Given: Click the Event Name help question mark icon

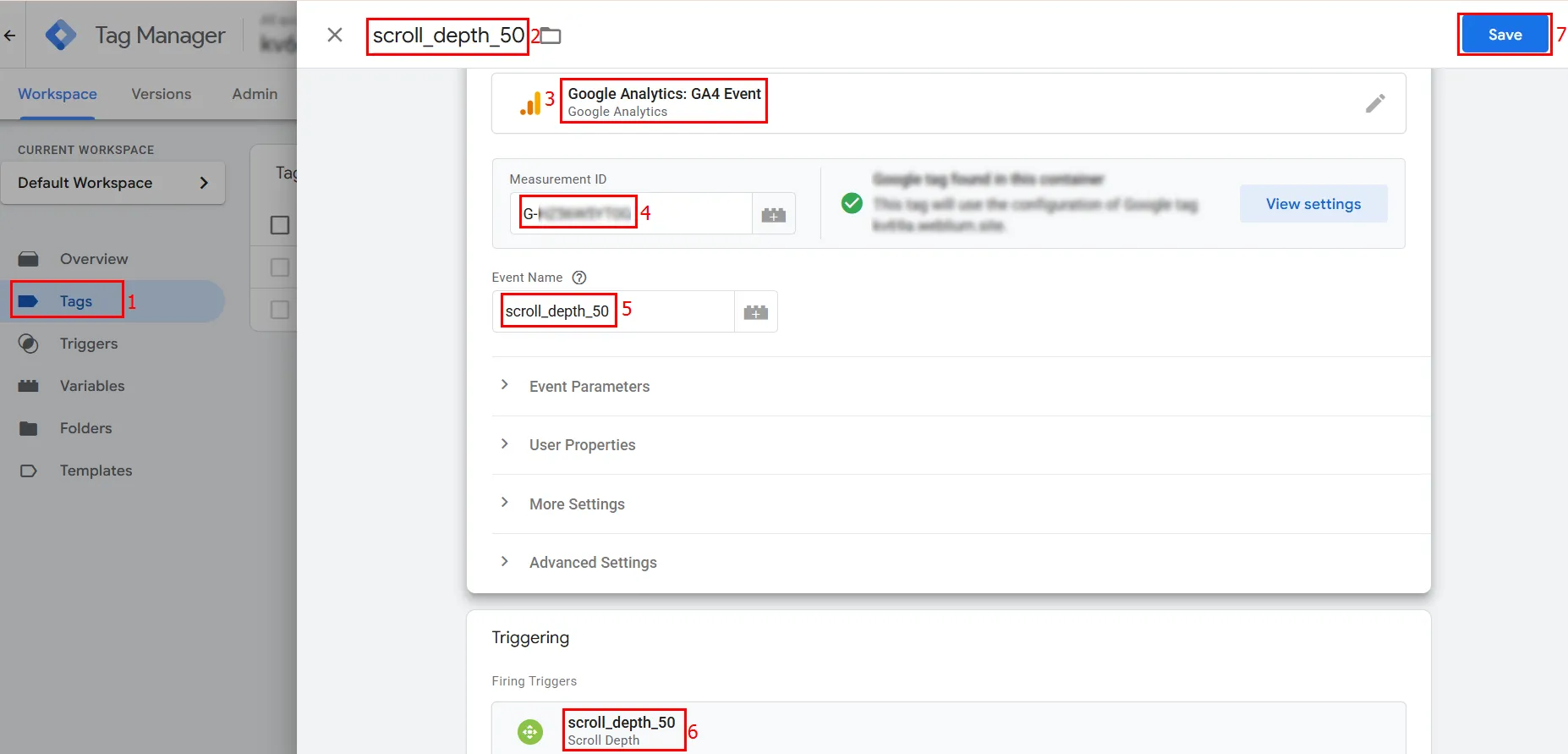Looking at the screenshot, I should point(579,278).
